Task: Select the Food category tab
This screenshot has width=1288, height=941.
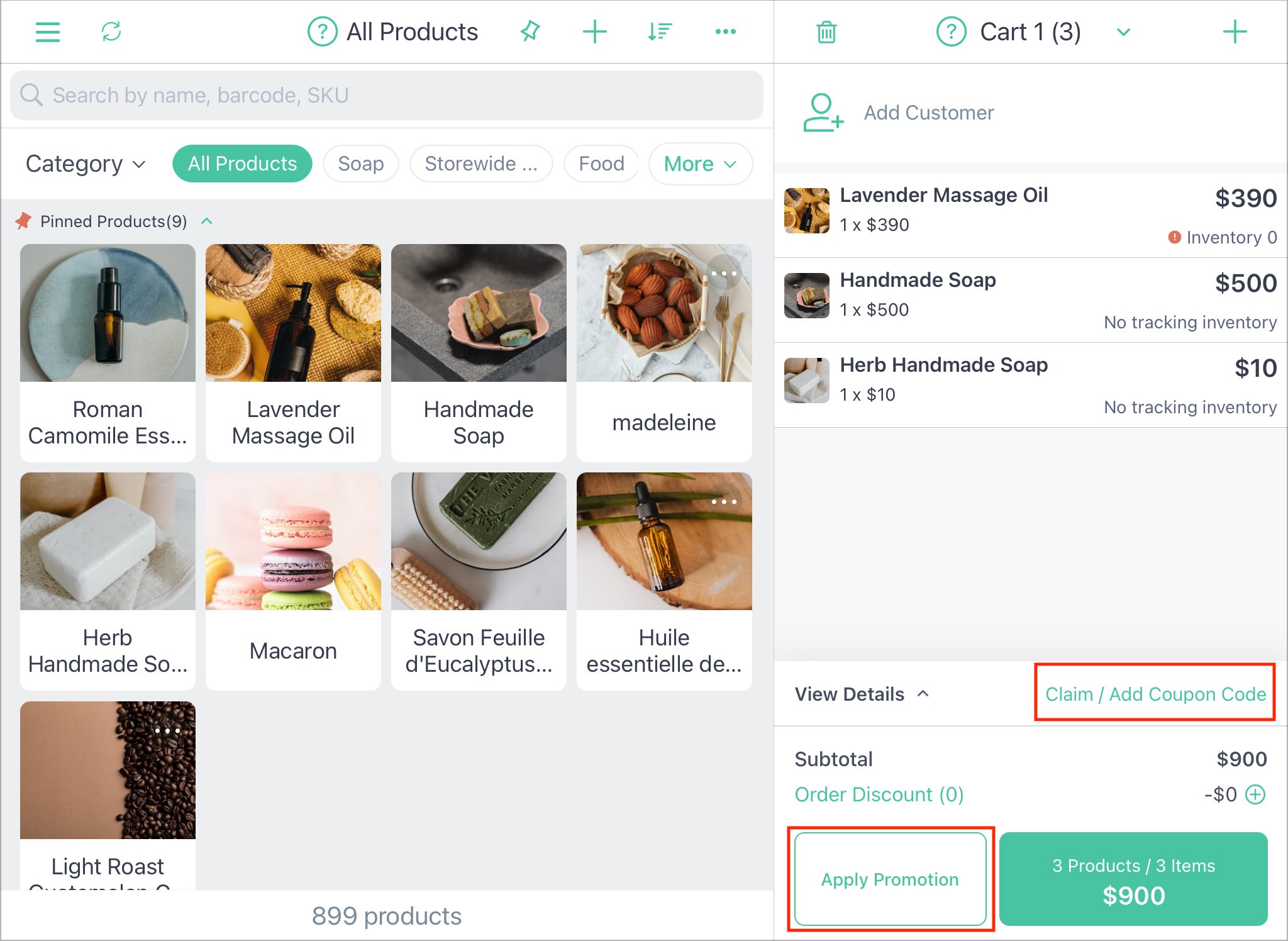Action: (601, 164)
